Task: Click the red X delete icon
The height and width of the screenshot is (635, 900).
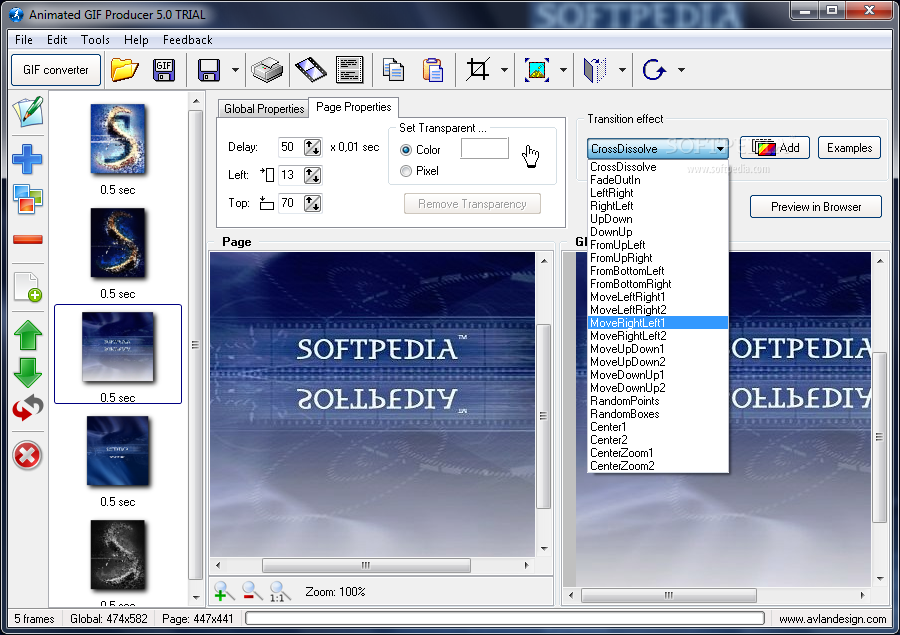Action: (x=27, y=456)
